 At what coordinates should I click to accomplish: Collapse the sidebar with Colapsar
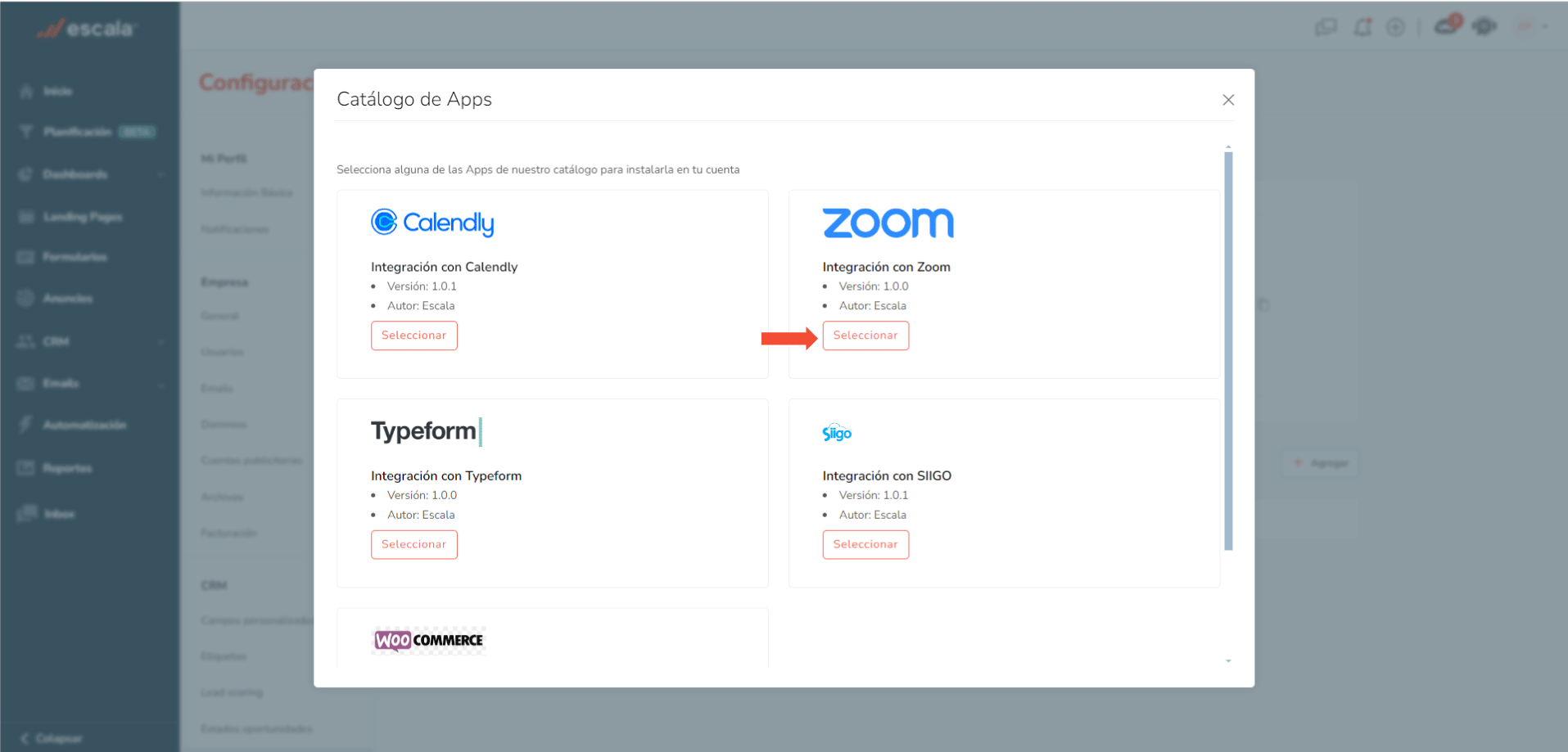[x=52, y=738]
